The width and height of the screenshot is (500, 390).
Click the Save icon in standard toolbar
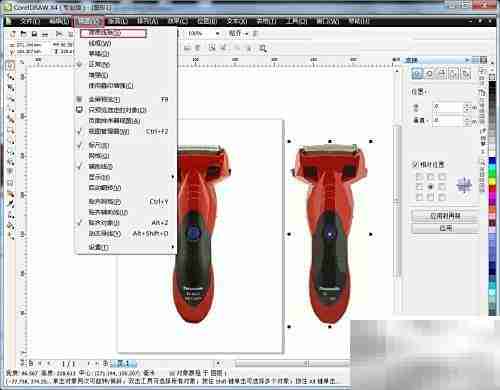click(34, 34)
